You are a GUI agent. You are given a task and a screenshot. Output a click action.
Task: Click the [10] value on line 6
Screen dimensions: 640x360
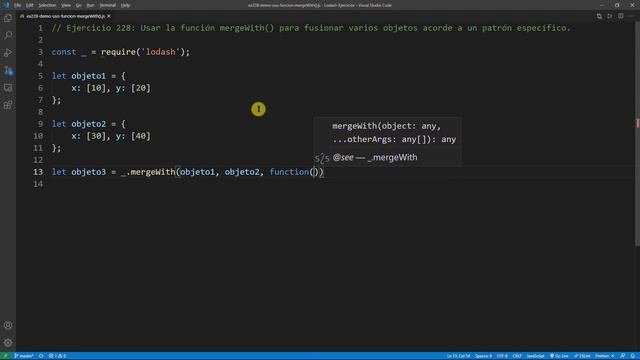[96, 88]
